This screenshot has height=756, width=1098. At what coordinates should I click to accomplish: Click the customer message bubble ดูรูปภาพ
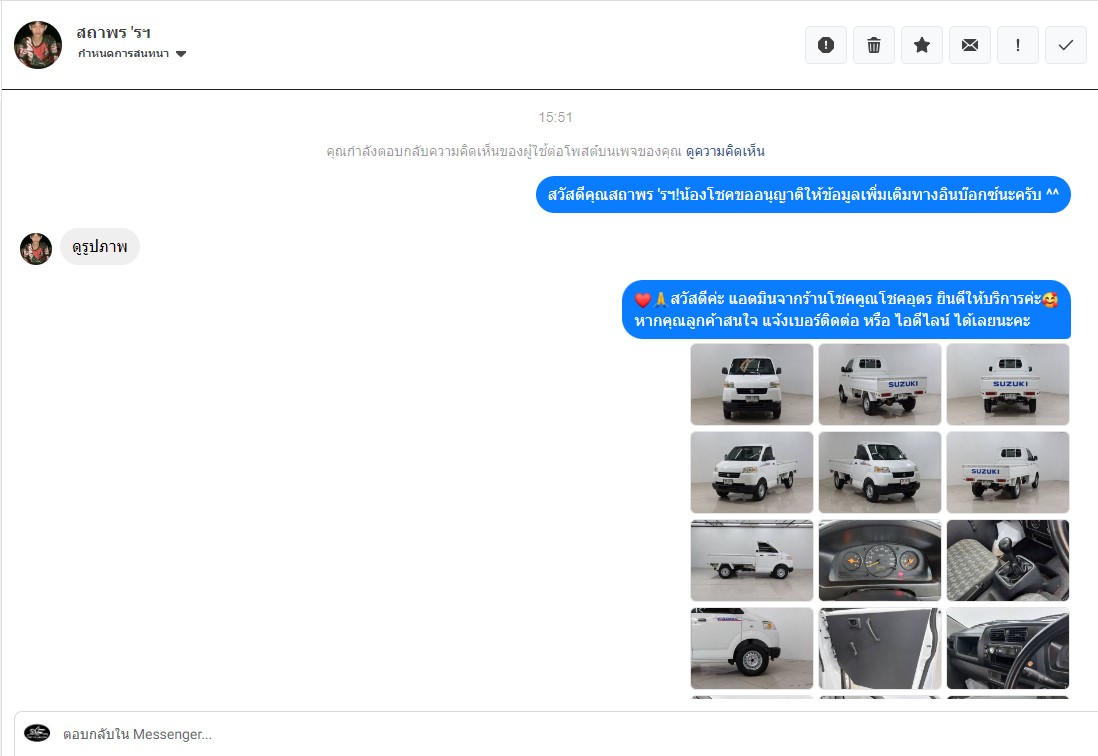click(x=100, y=247)
